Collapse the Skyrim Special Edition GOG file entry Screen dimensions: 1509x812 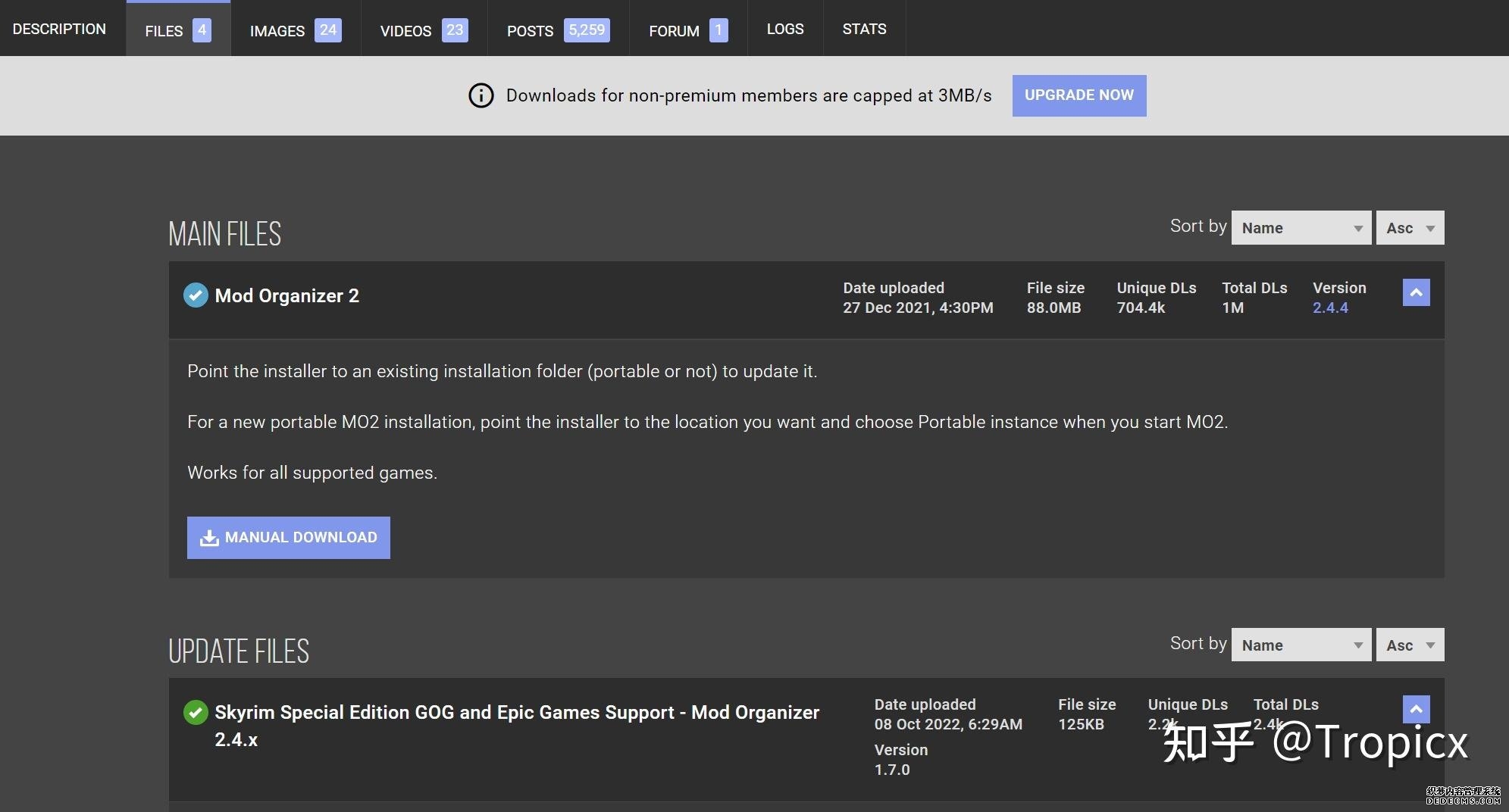click(1416, 710)
